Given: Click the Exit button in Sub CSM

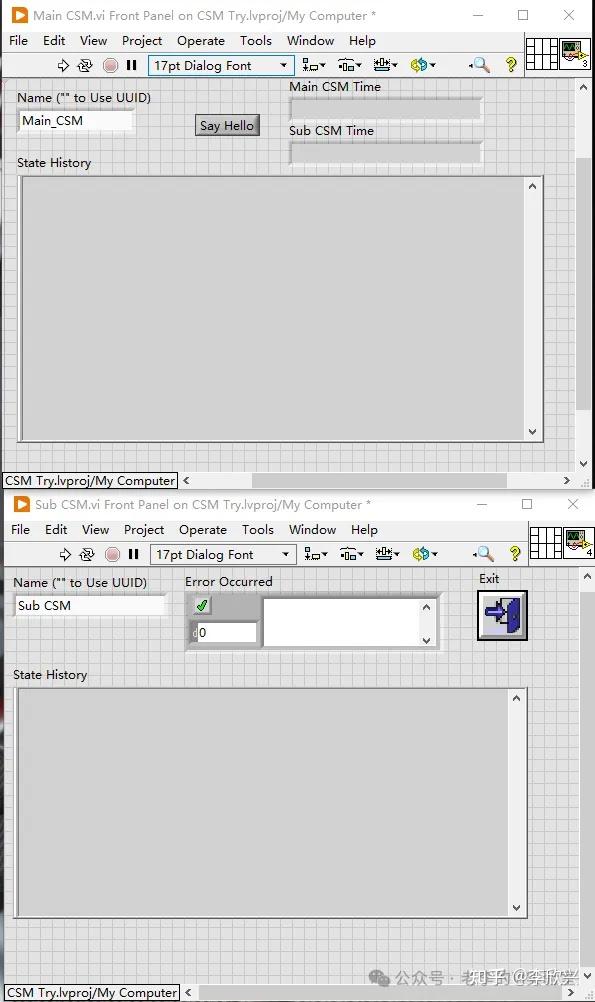Looking at the screenshot, I should tap(502, 615).
